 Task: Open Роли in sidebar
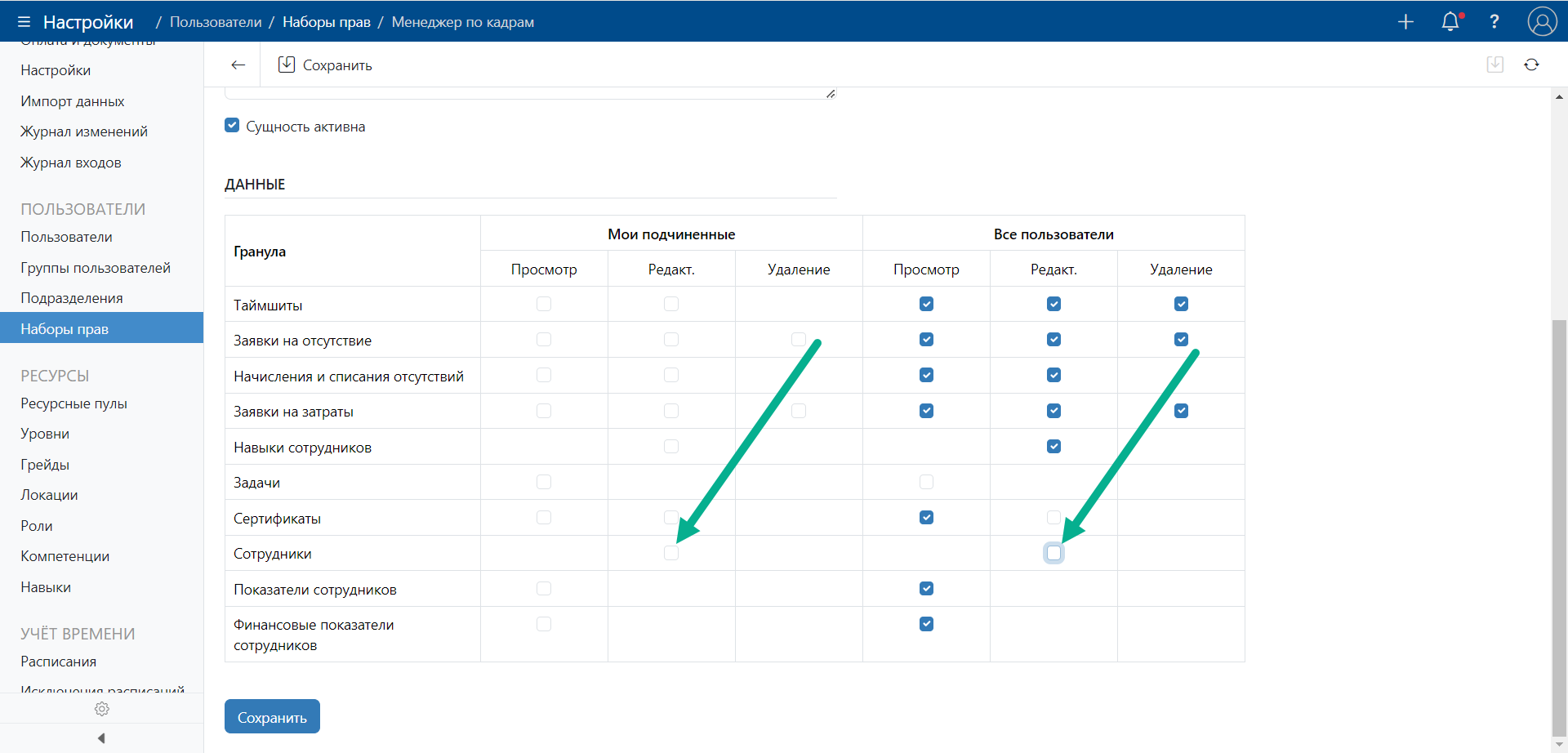click(x=37, y=526)
